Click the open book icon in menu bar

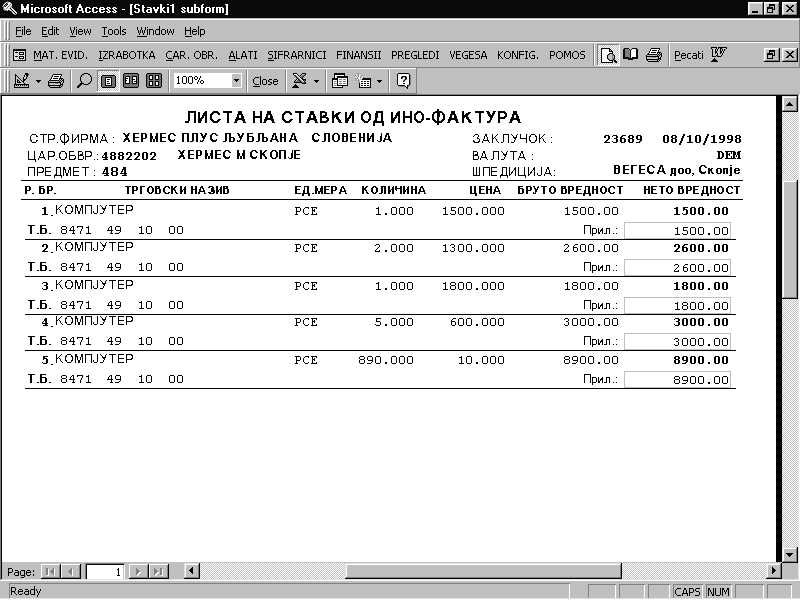pos(630,55)
